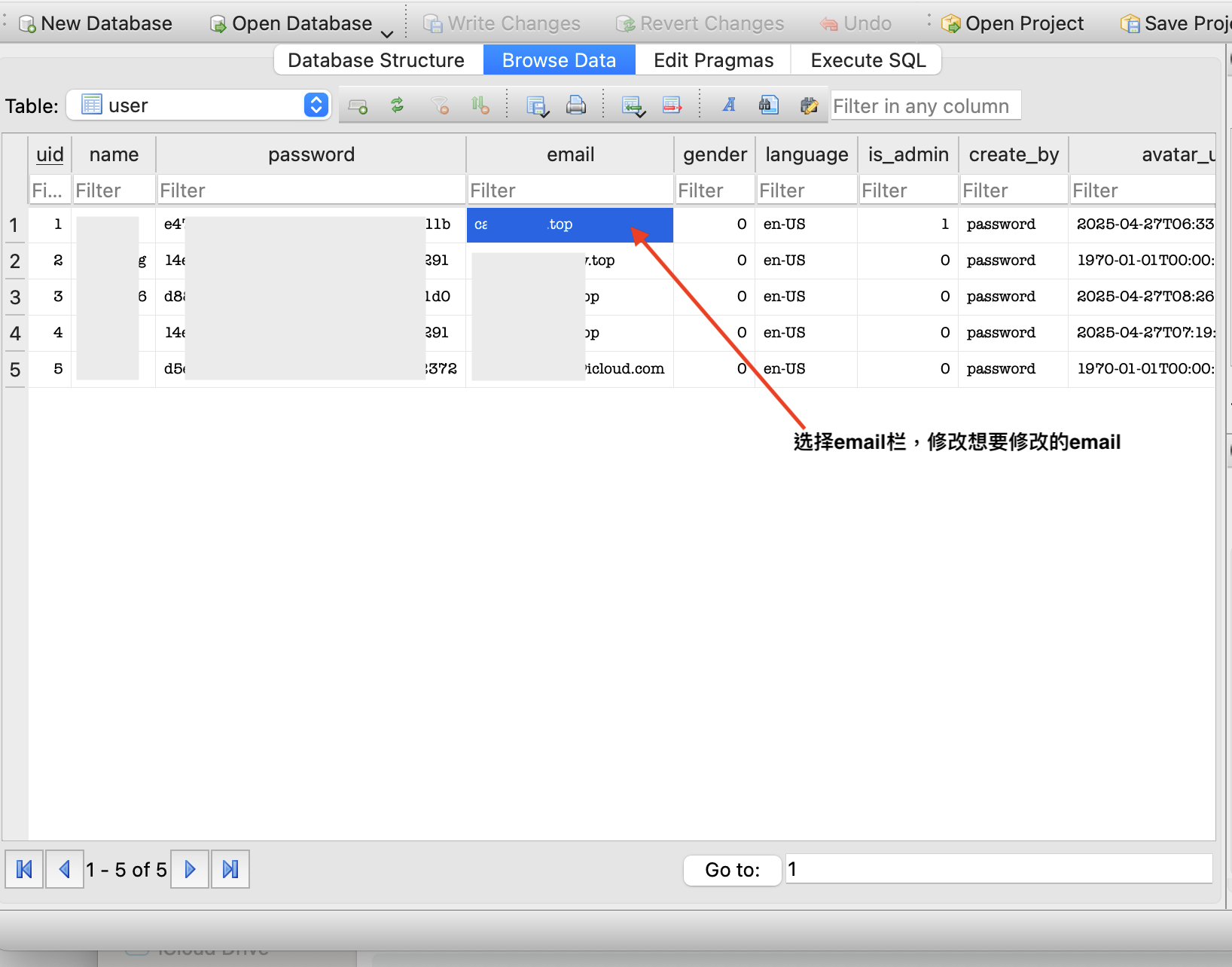The width and height of the screenshot is (1232, 967).
Task: Switch to the Execute SQL tab
Action: click(867, 59)
